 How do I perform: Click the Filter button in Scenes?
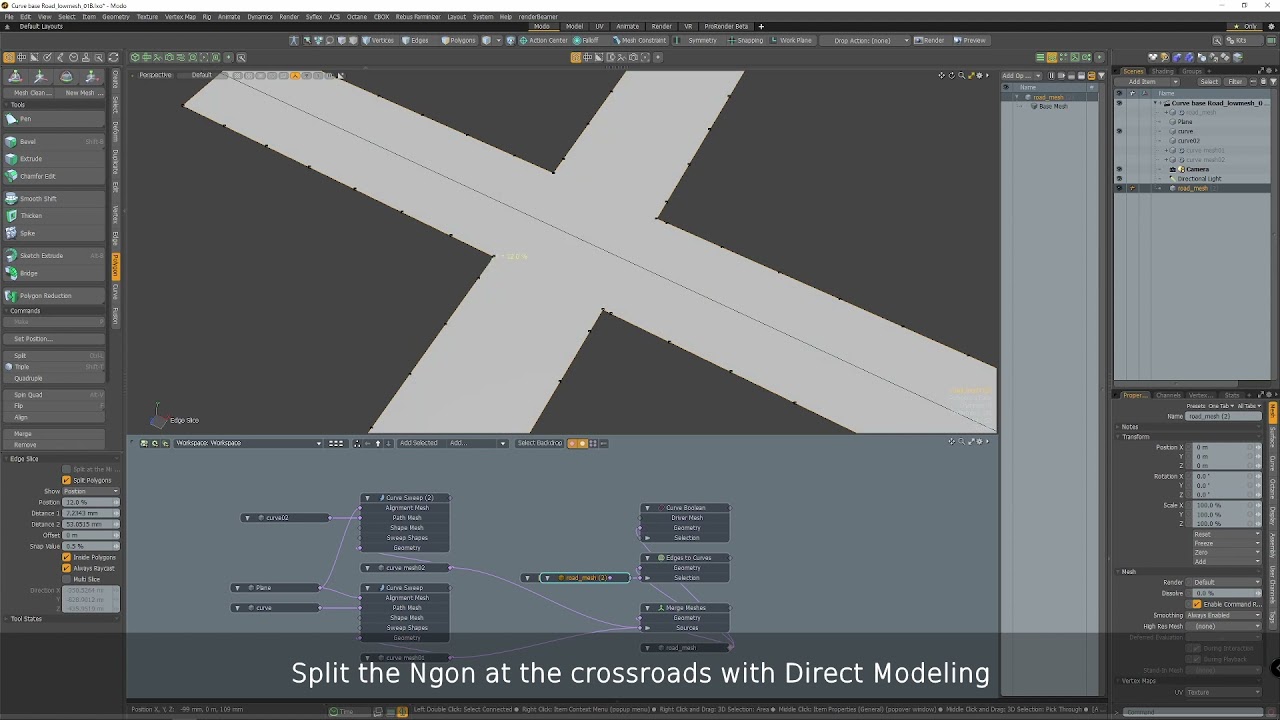coord(1235,82)
